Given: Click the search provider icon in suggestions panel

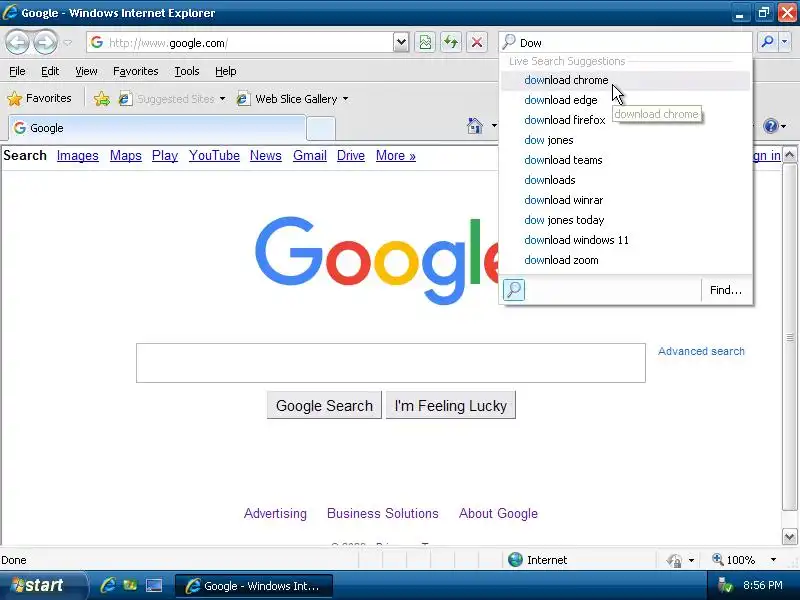Looking at the screenshot, I should 514,290.
